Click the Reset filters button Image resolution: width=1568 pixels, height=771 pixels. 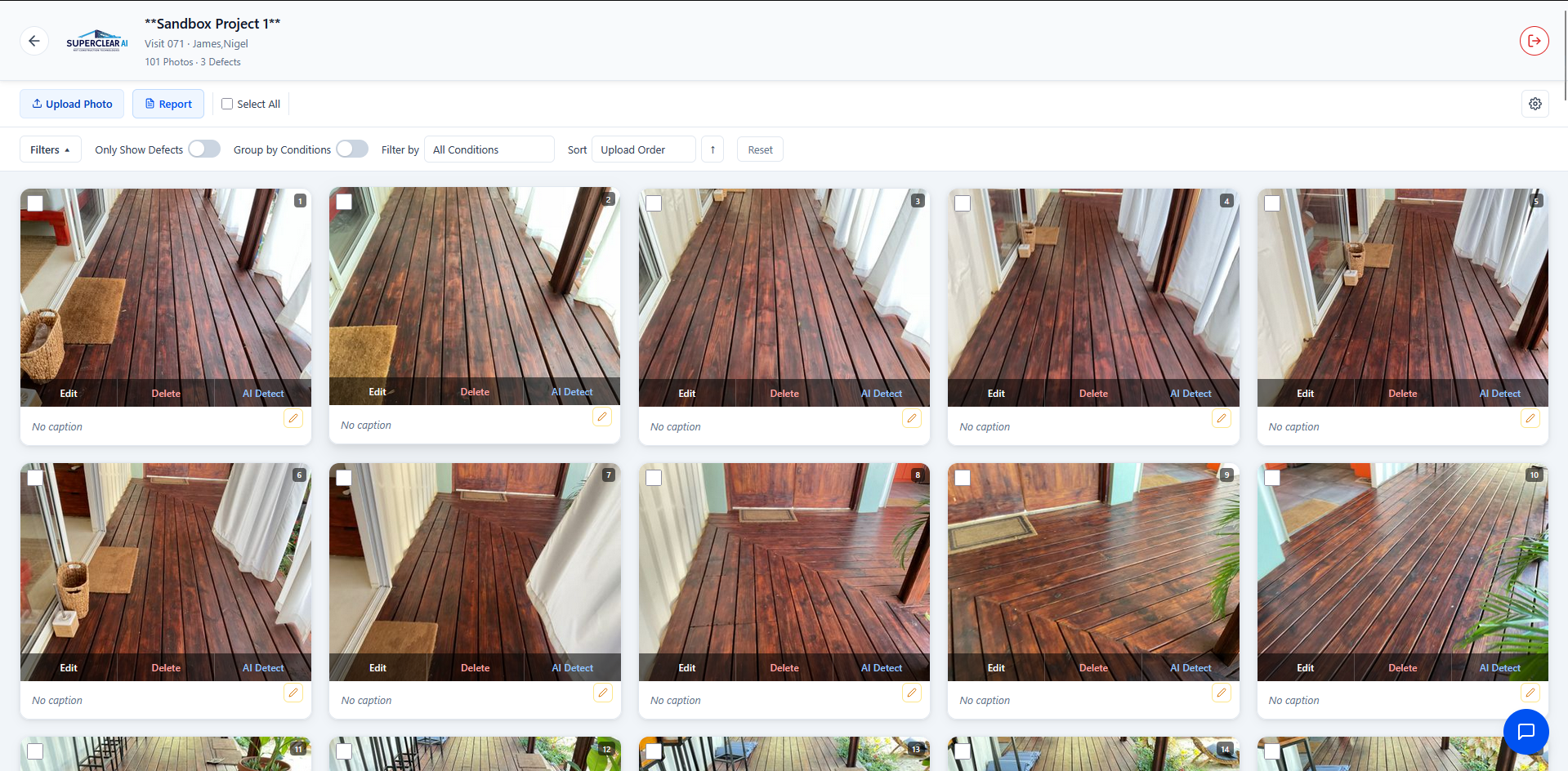(760, 149)
